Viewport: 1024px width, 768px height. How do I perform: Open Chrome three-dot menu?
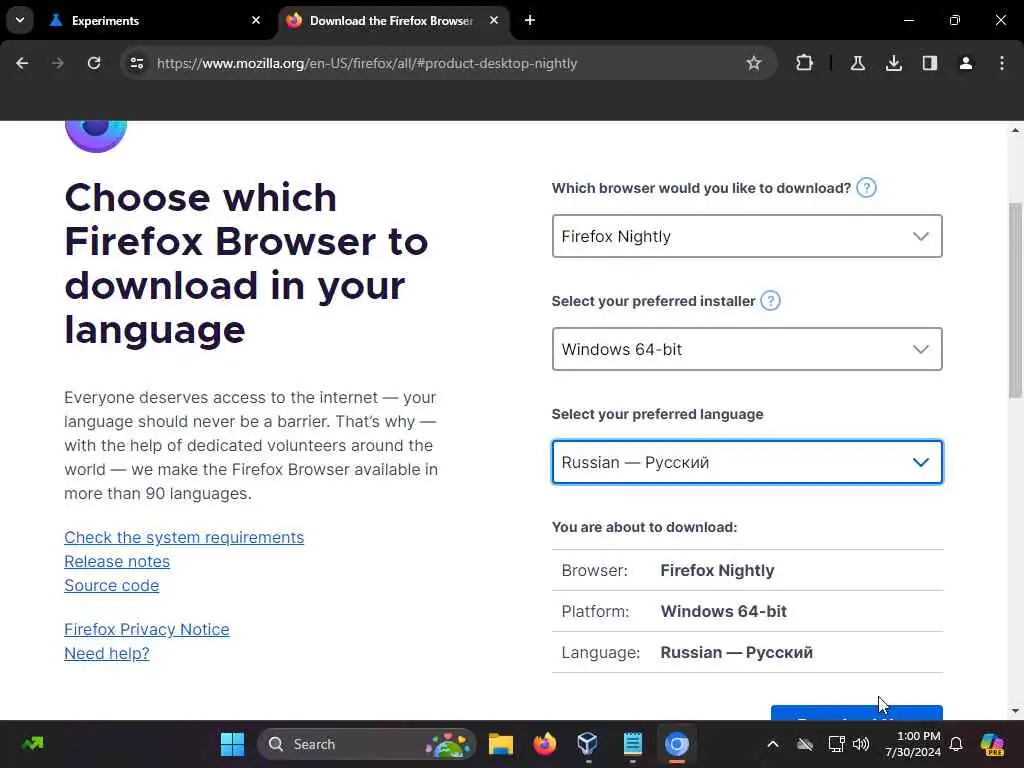pyautogui.click(x=1002, y=63)
